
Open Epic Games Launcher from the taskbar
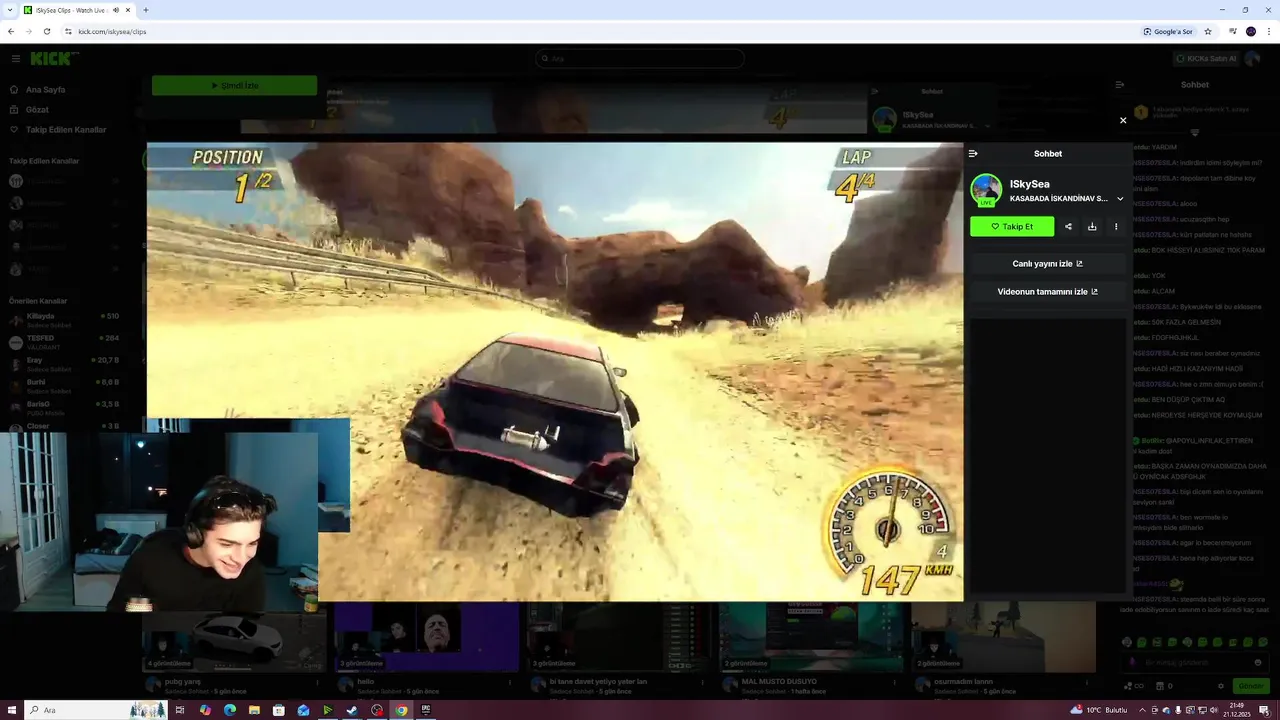click(426, 710)
